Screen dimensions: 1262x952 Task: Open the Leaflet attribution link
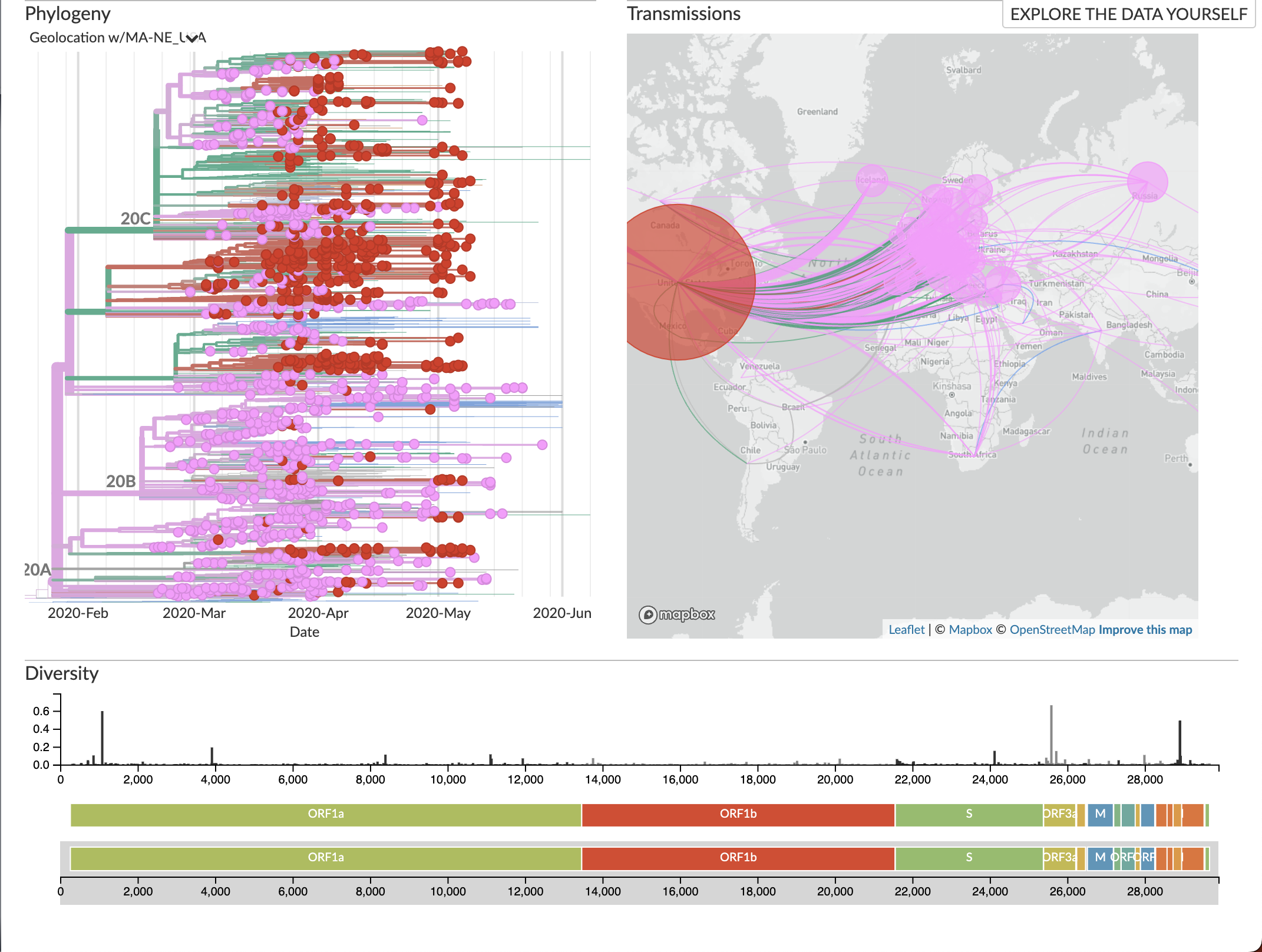906,630
